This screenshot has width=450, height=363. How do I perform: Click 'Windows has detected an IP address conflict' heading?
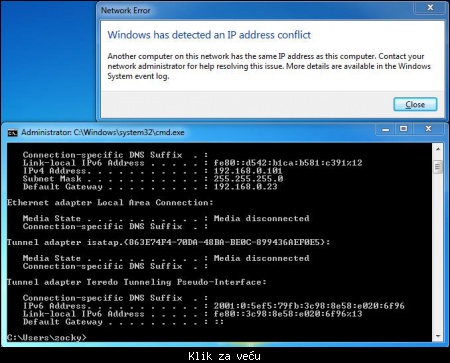(209, 35)
